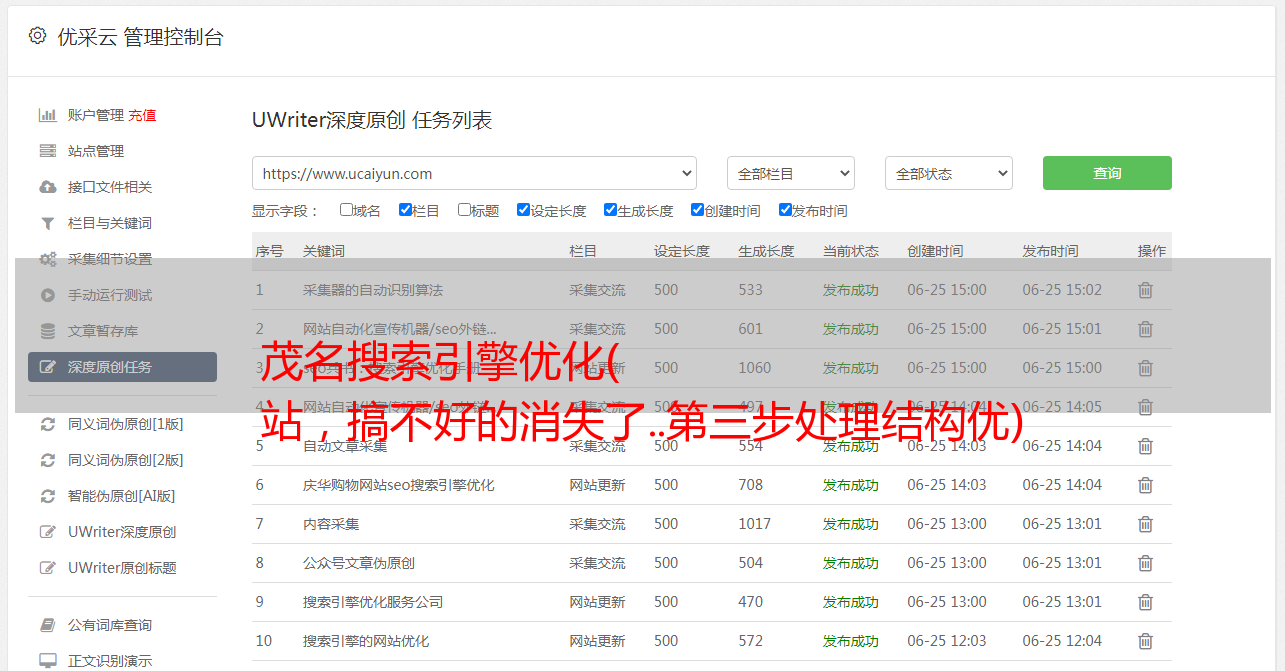Click the 当前状态 column header
Screen dimensions: 1285x671
851,251
